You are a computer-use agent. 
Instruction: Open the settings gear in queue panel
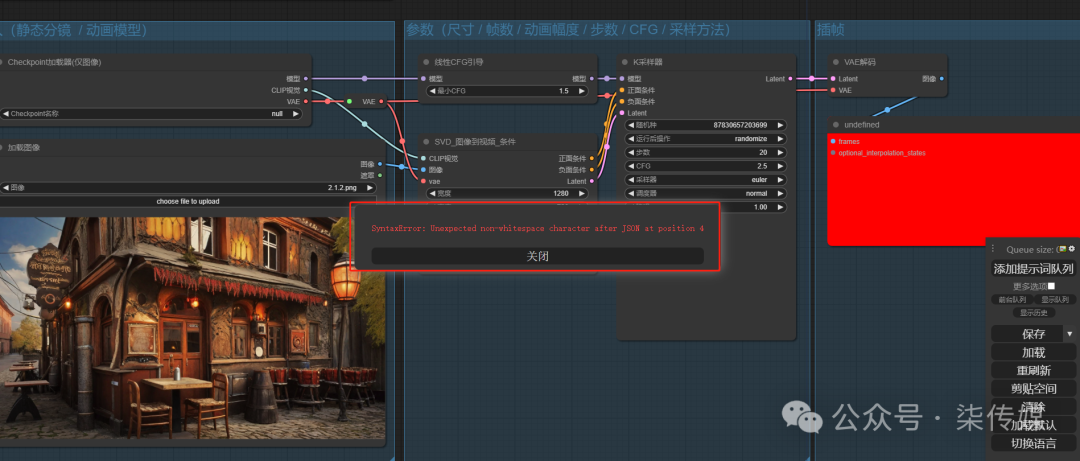tap(1071, 249)
